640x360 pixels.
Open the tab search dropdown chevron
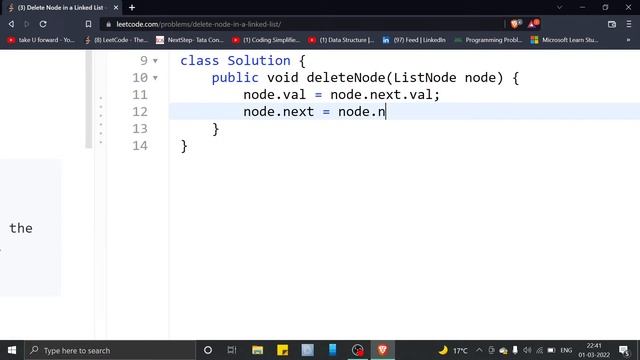click(x=560, y=7)
